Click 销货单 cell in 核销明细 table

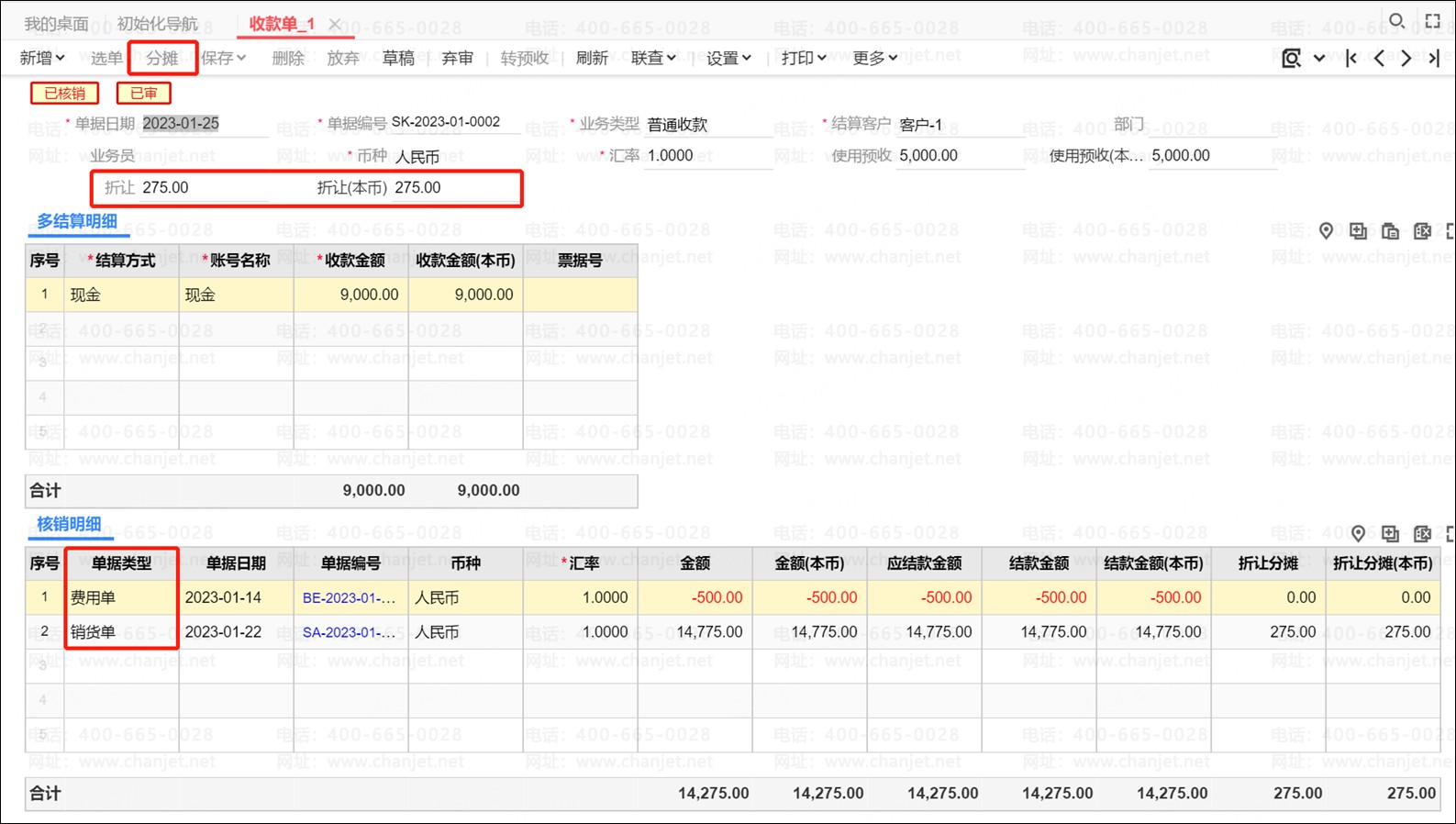121,632
